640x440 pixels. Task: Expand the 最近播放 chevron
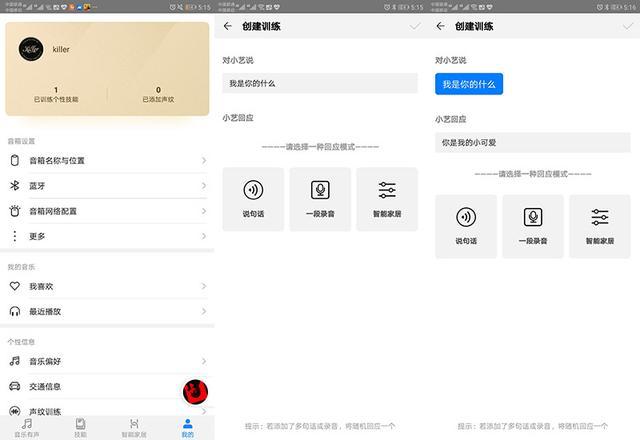[204, 311]
